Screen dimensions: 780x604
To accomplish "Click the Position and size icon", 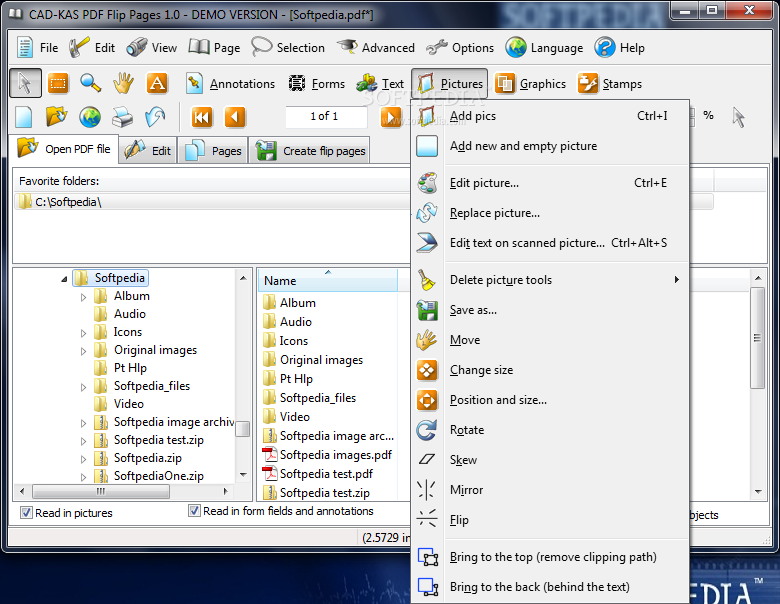I will pos(427,400).
